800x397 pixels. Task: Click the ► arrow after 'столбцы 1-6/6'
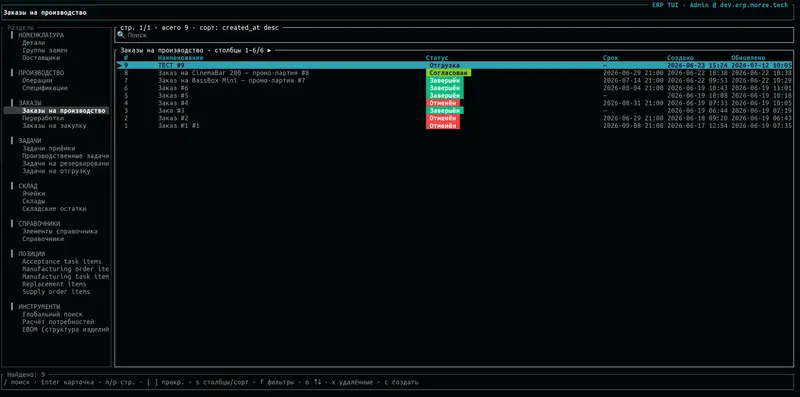pyautogui.click(x=269, y=50)
